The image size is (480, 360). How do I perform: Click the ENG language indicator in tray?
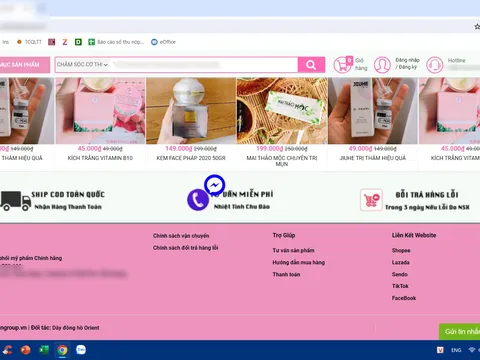(456, 350)
